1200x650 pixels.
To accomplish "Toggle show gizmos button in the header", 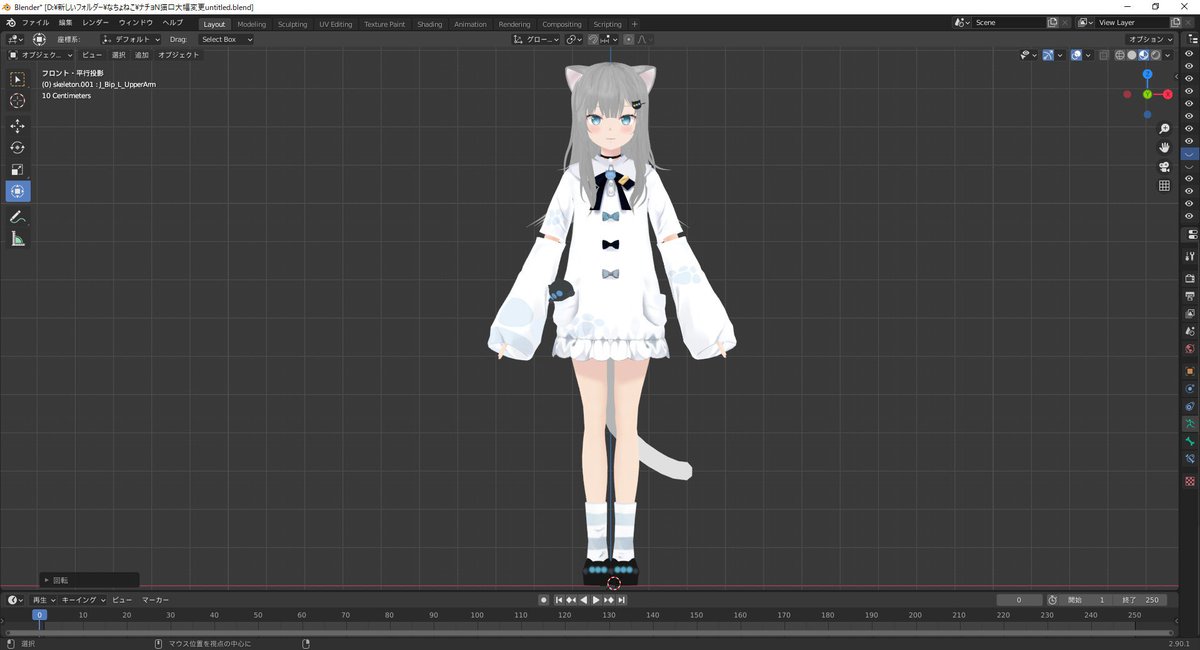I will click(1048, 55).
